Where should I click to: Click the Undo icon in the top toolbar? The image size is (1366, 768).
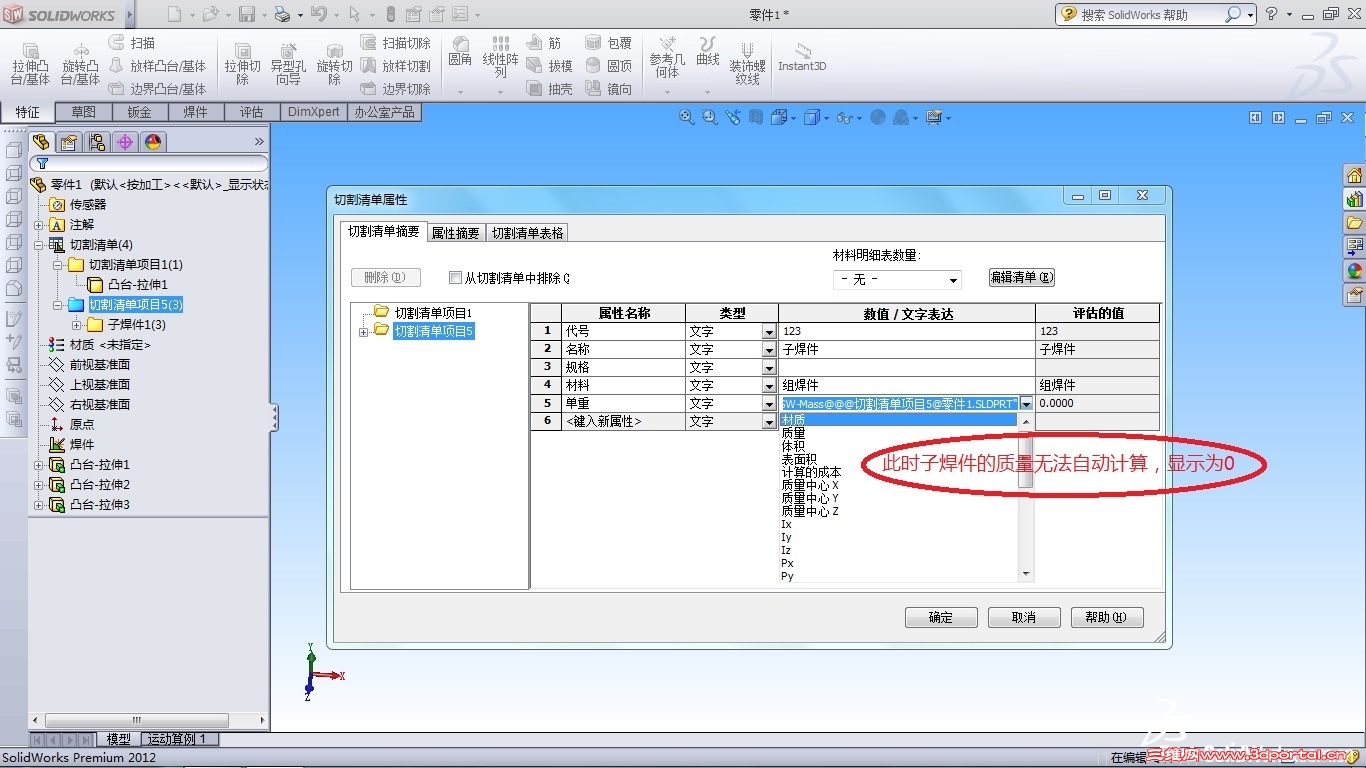coord(318,14)
